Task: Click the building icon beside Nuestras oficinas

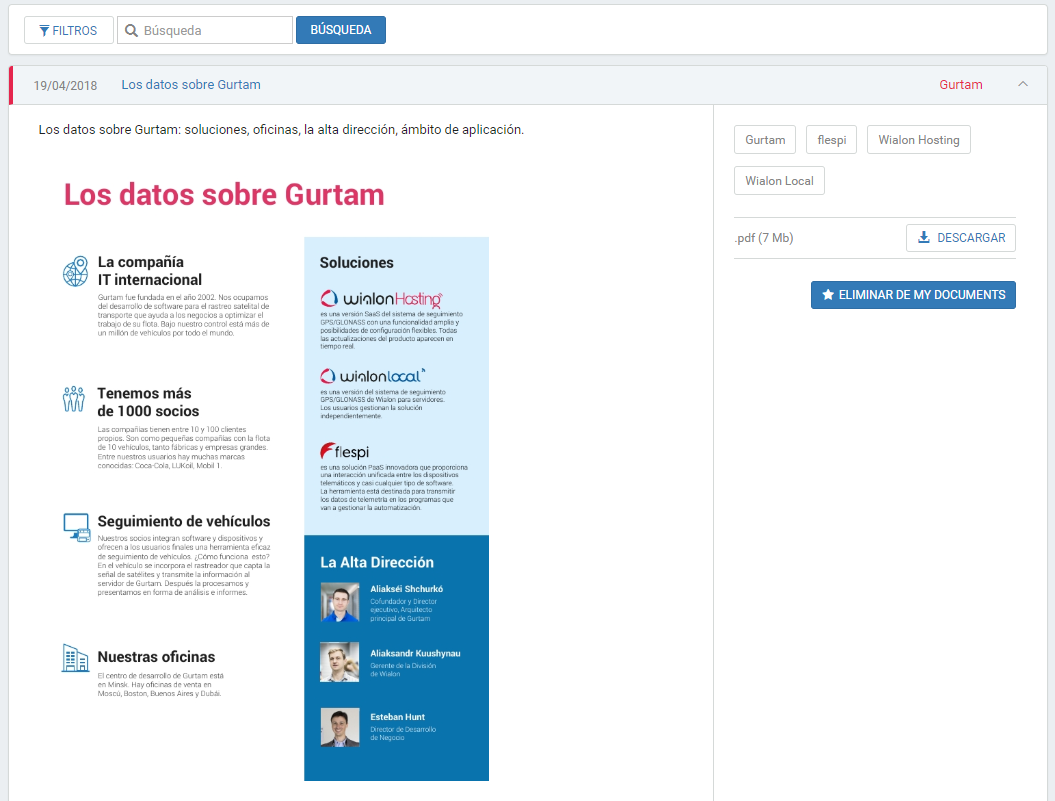Action: 75,657
